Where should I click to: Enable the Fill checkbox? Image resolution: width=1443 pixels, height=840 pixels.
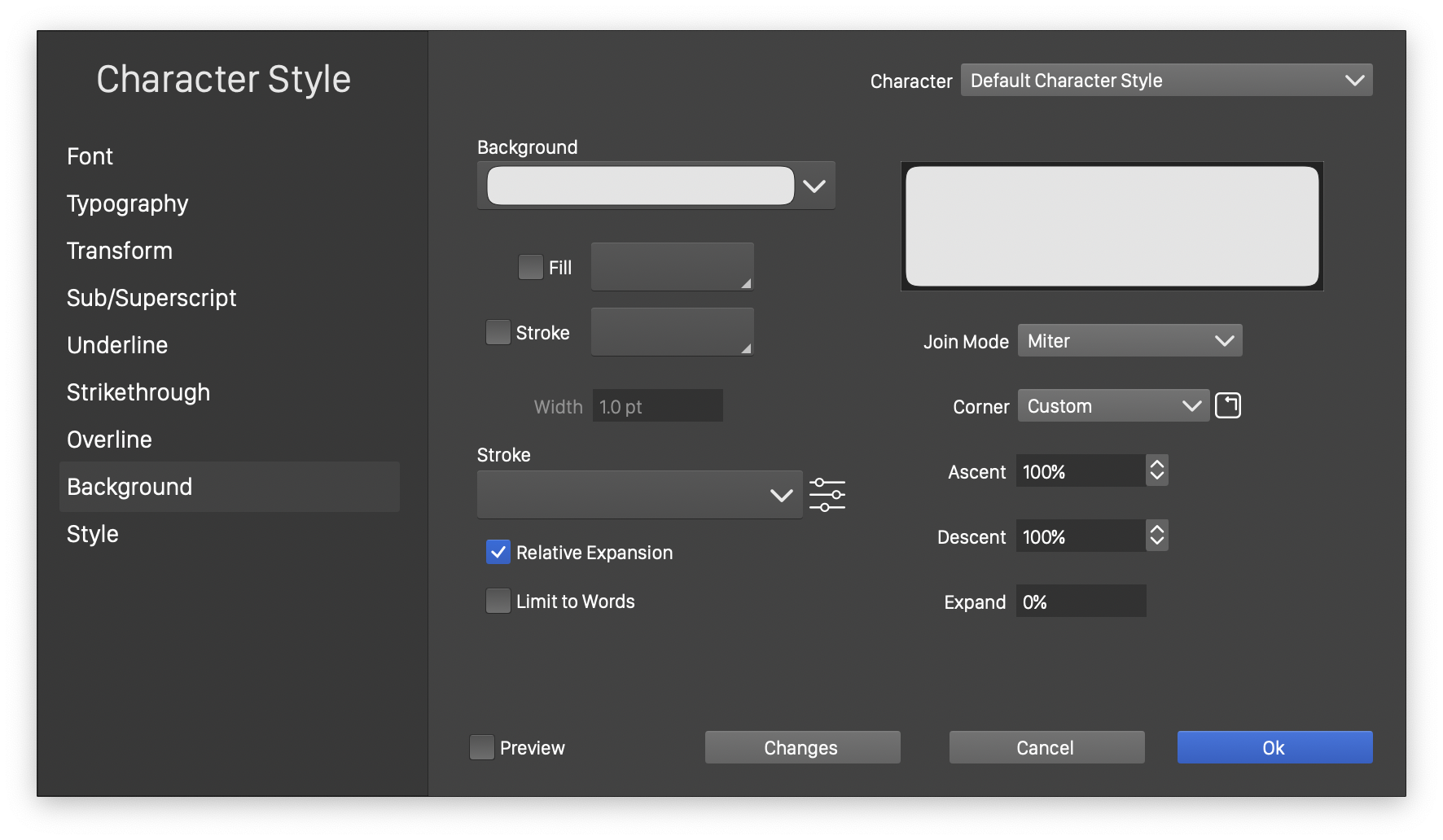click(530, 267)
